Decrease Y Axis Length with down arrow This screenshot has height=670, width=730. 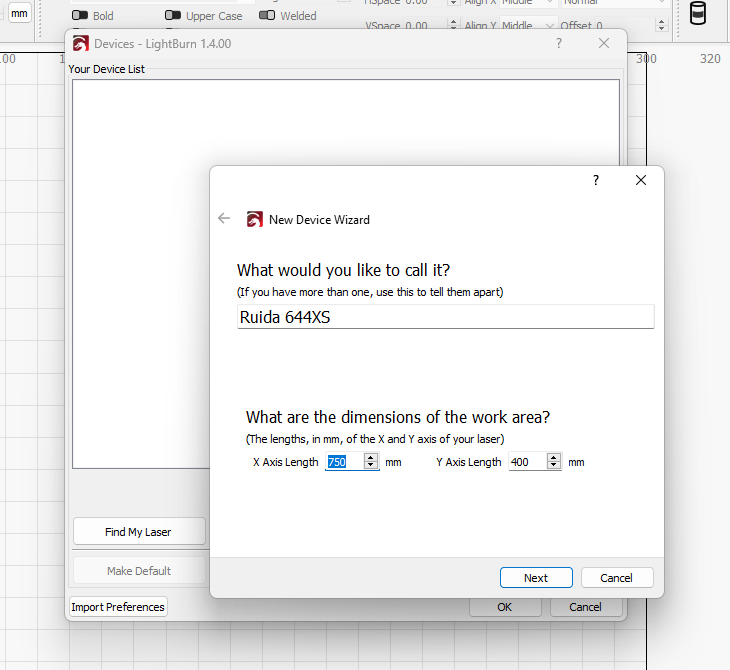point(554,466)
